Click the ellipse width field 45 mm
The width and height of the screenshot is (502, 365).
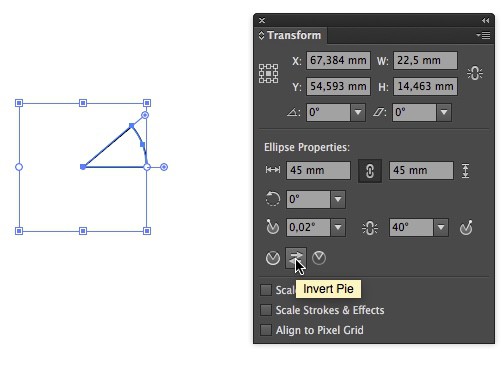click(318, 170)
